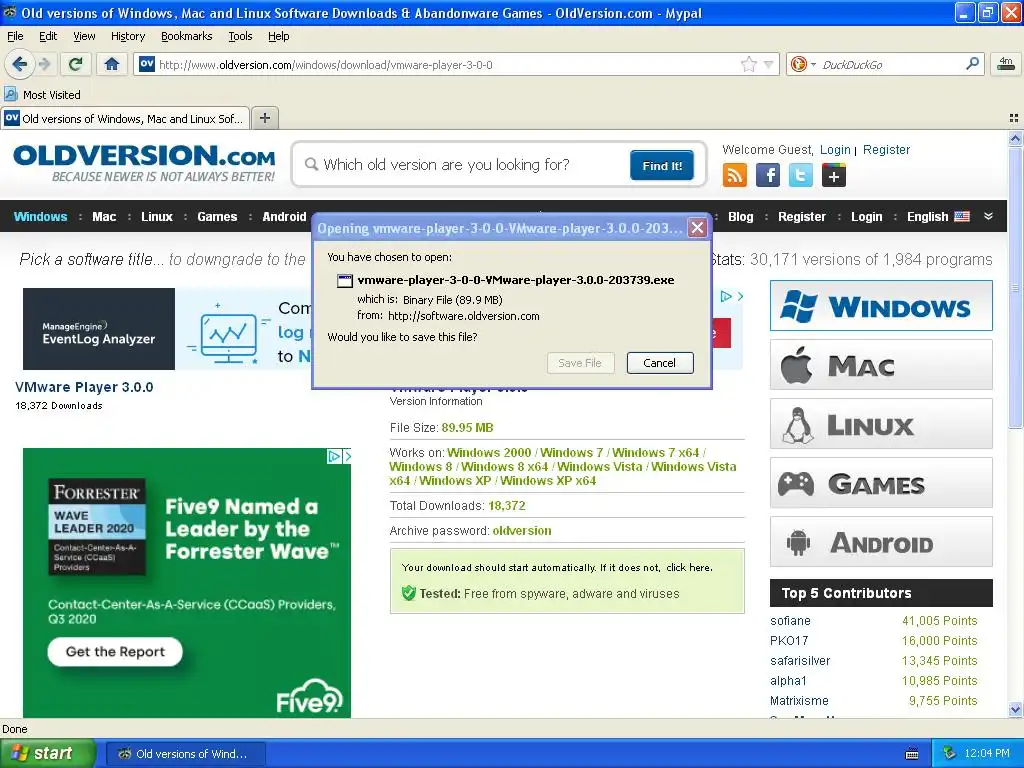Open the View menu

point(84,36)
